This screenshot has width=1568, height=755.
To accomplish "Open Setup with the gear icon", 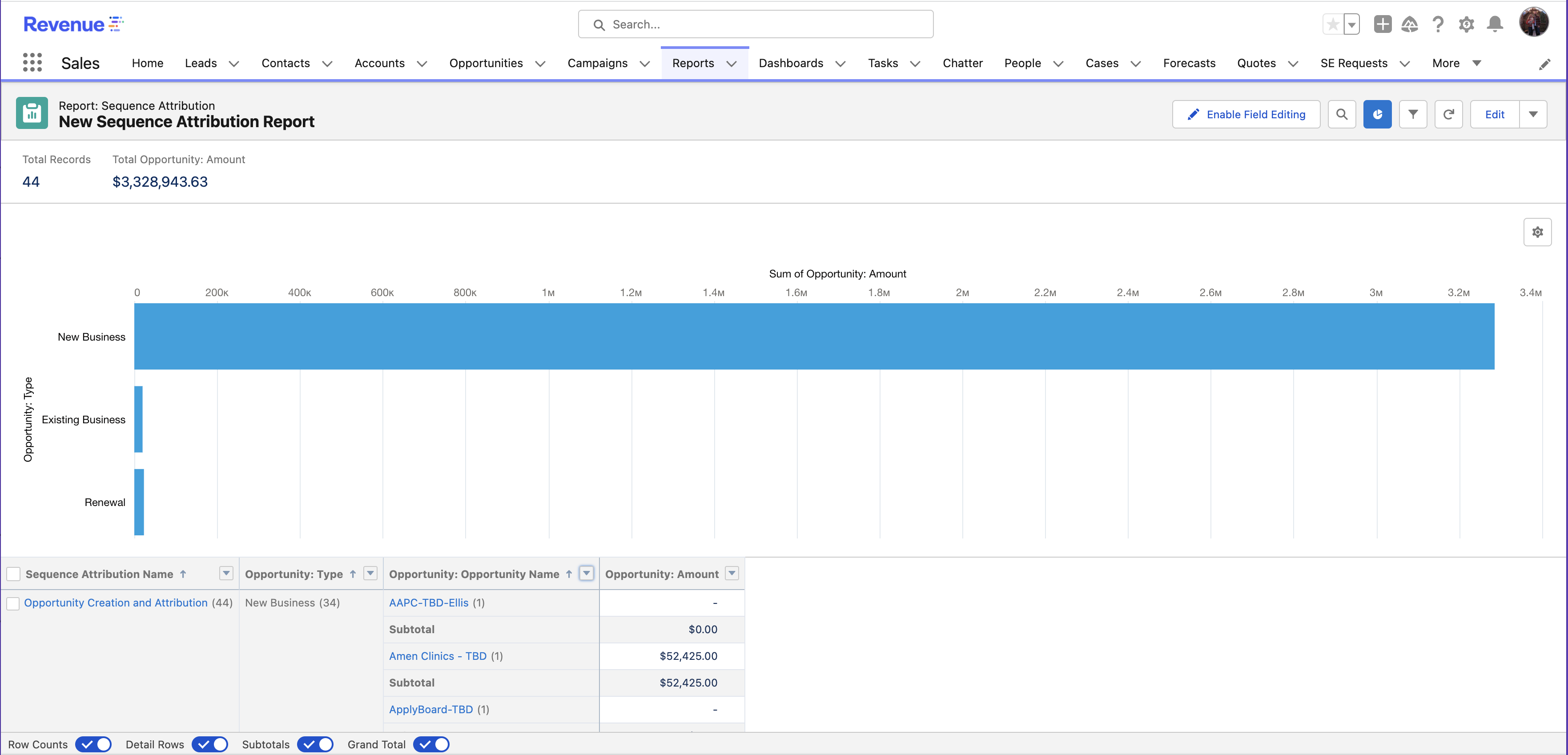I will (1467, 24).
